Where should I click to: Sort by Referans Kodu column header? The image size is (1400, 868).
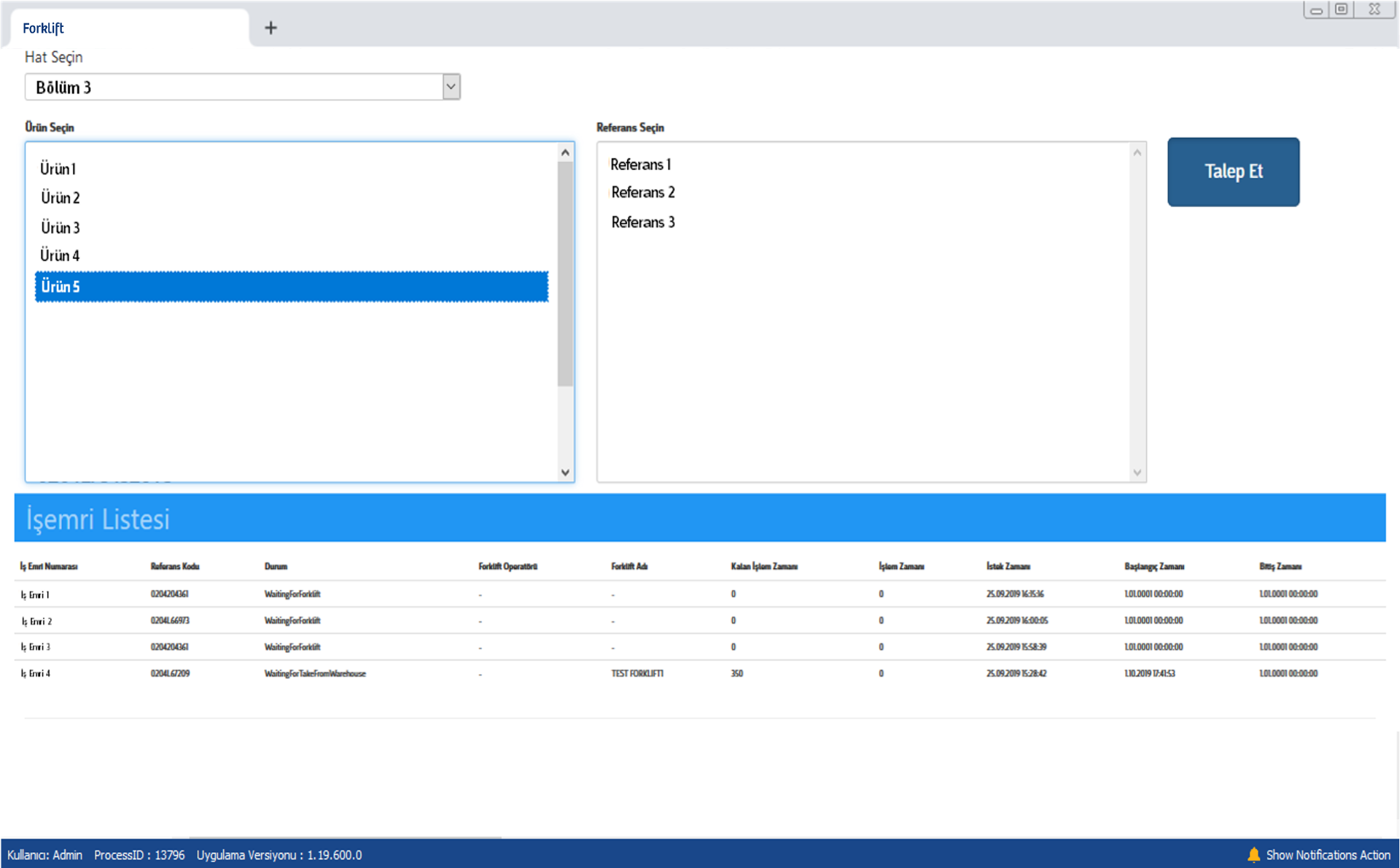point(175,566)
